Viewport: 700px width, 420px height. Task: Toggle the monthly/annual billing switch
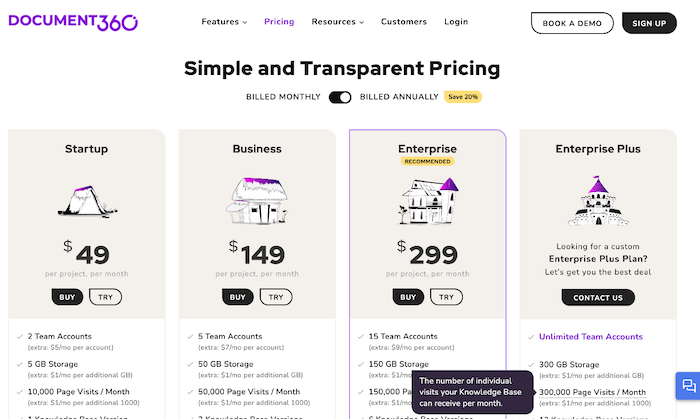click(x=340, y=97)
